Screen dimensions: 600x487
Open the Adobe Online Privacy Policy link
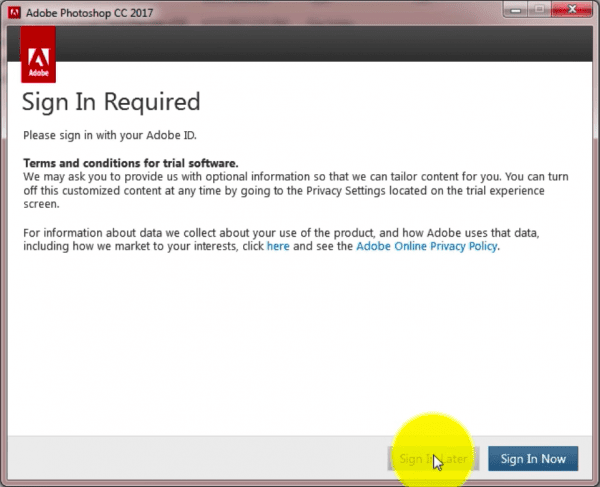click(427, 246)
